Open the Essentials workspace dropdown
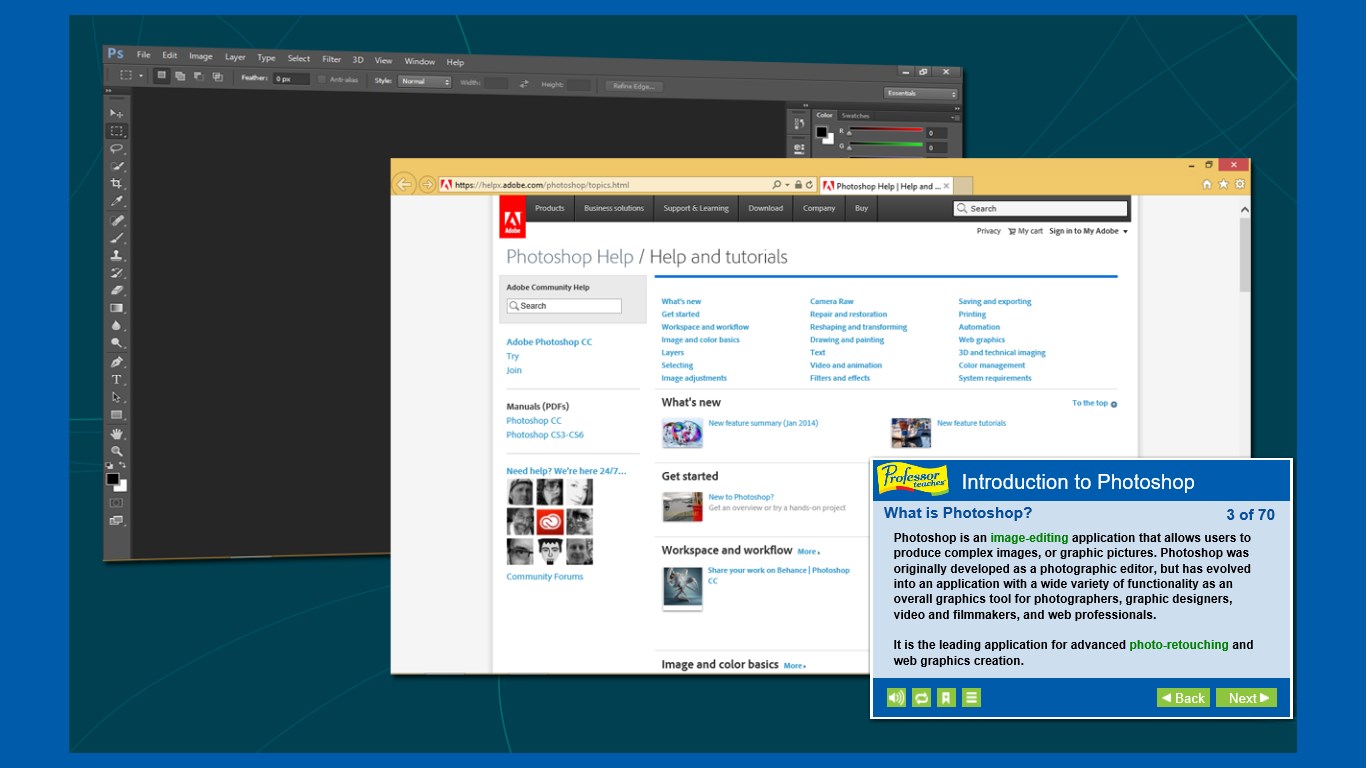The height and width of the screenshot is (768, 1366). (921, 94)
